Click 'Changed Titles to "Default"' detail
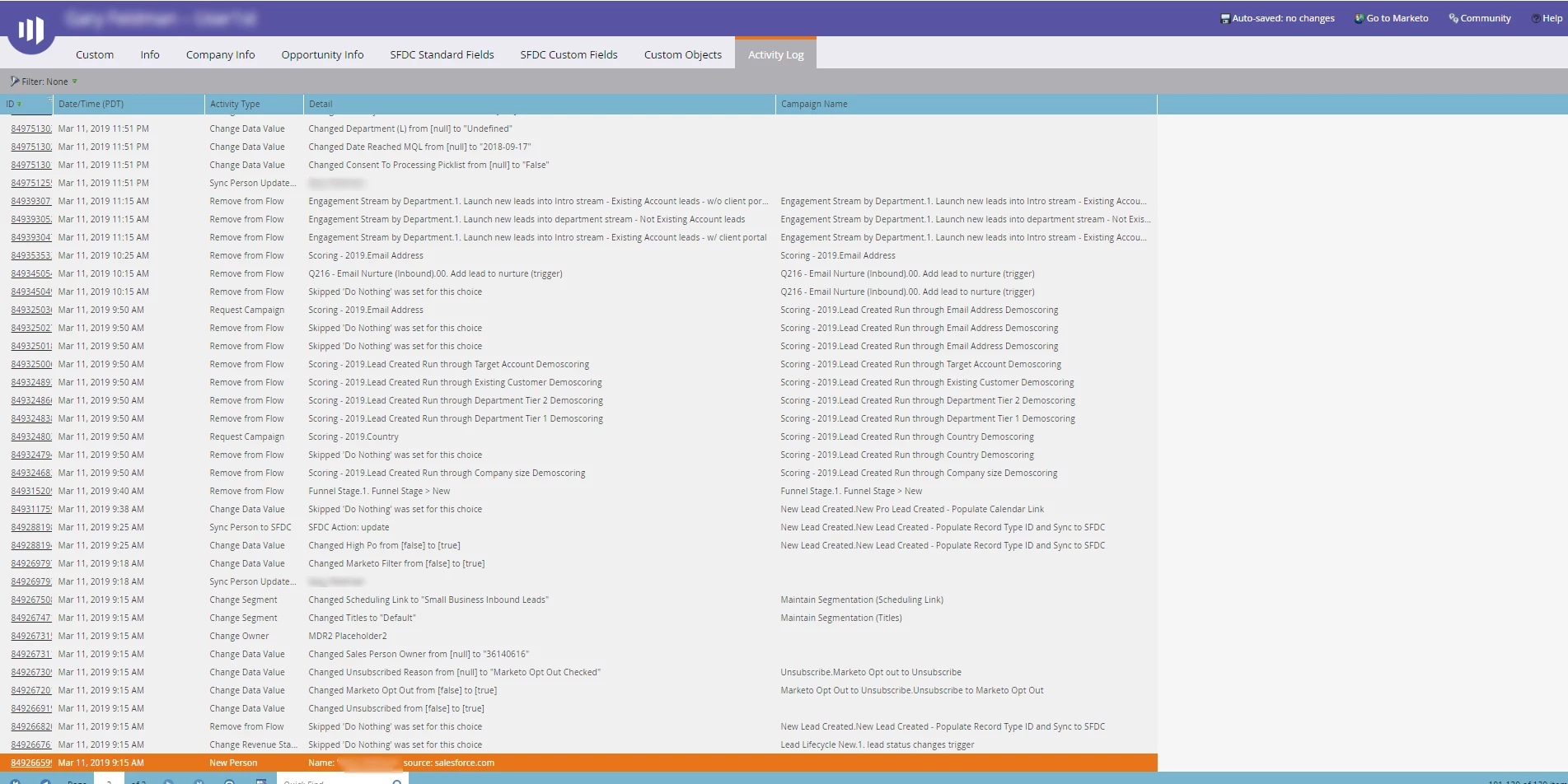The image size is (1568, 784). click(362, 618)
